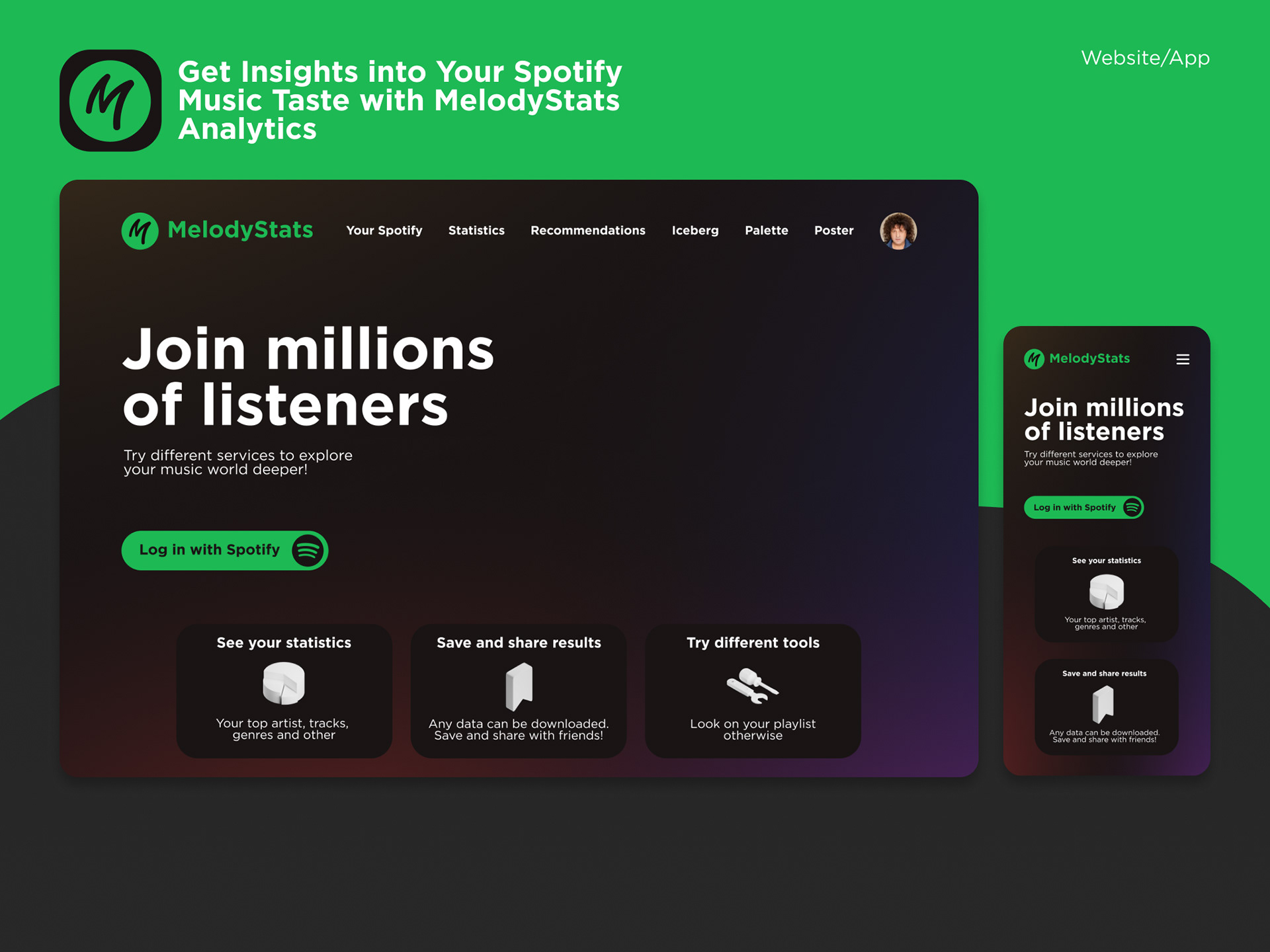This screenshot has height=952, width=1270.
Task: Go to the Statistics page
Action: pos(476,231)
